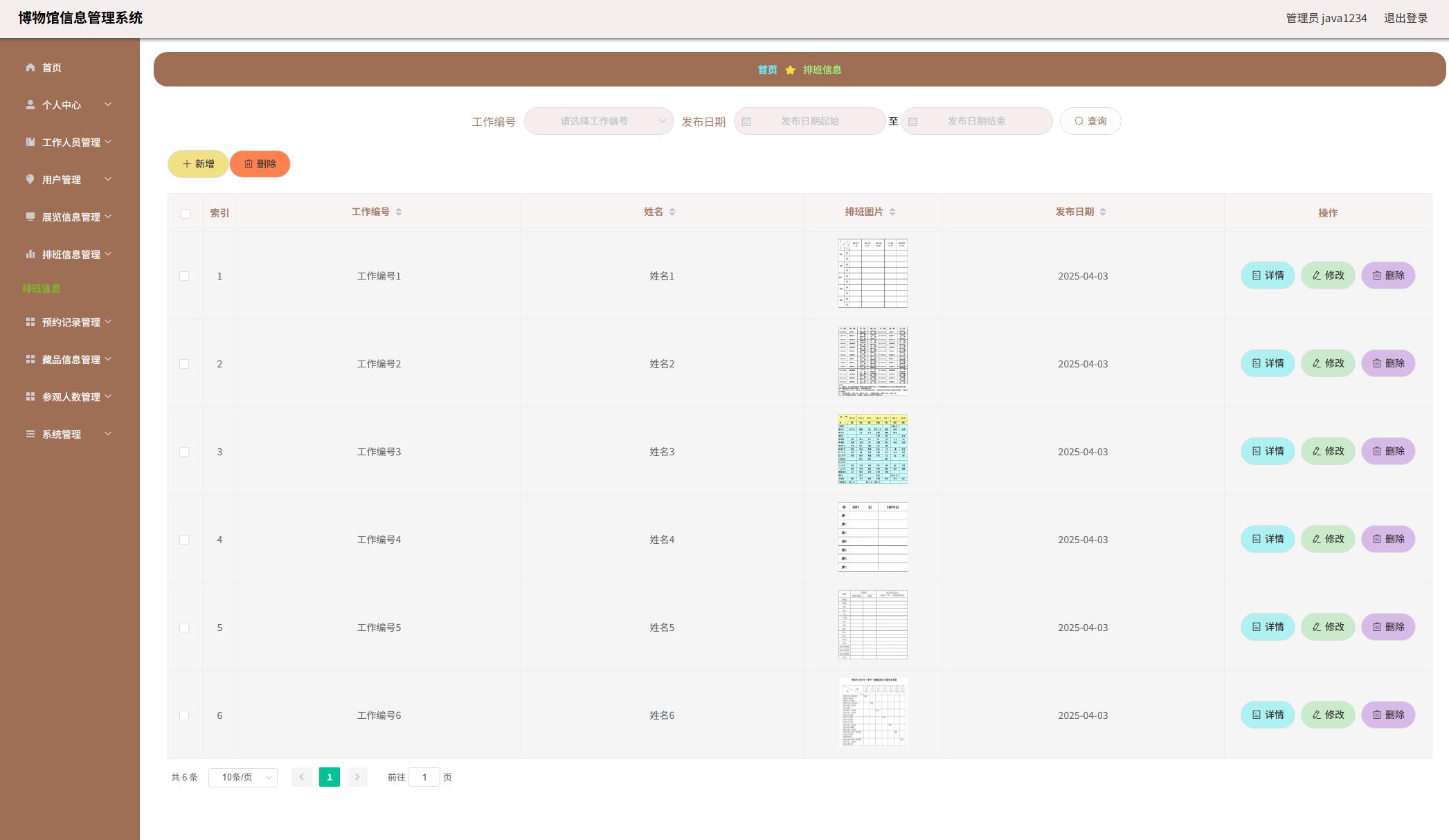Viewport: 1449px width, 840px height.
Task: Open the 10条/页 page size selector
Action: (x=242, y=778)
